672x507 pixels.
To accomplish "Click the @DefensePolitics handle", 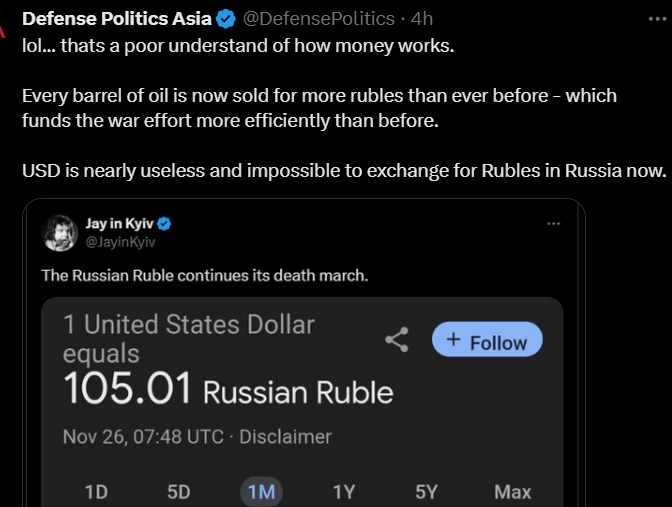I will point(320,20).
